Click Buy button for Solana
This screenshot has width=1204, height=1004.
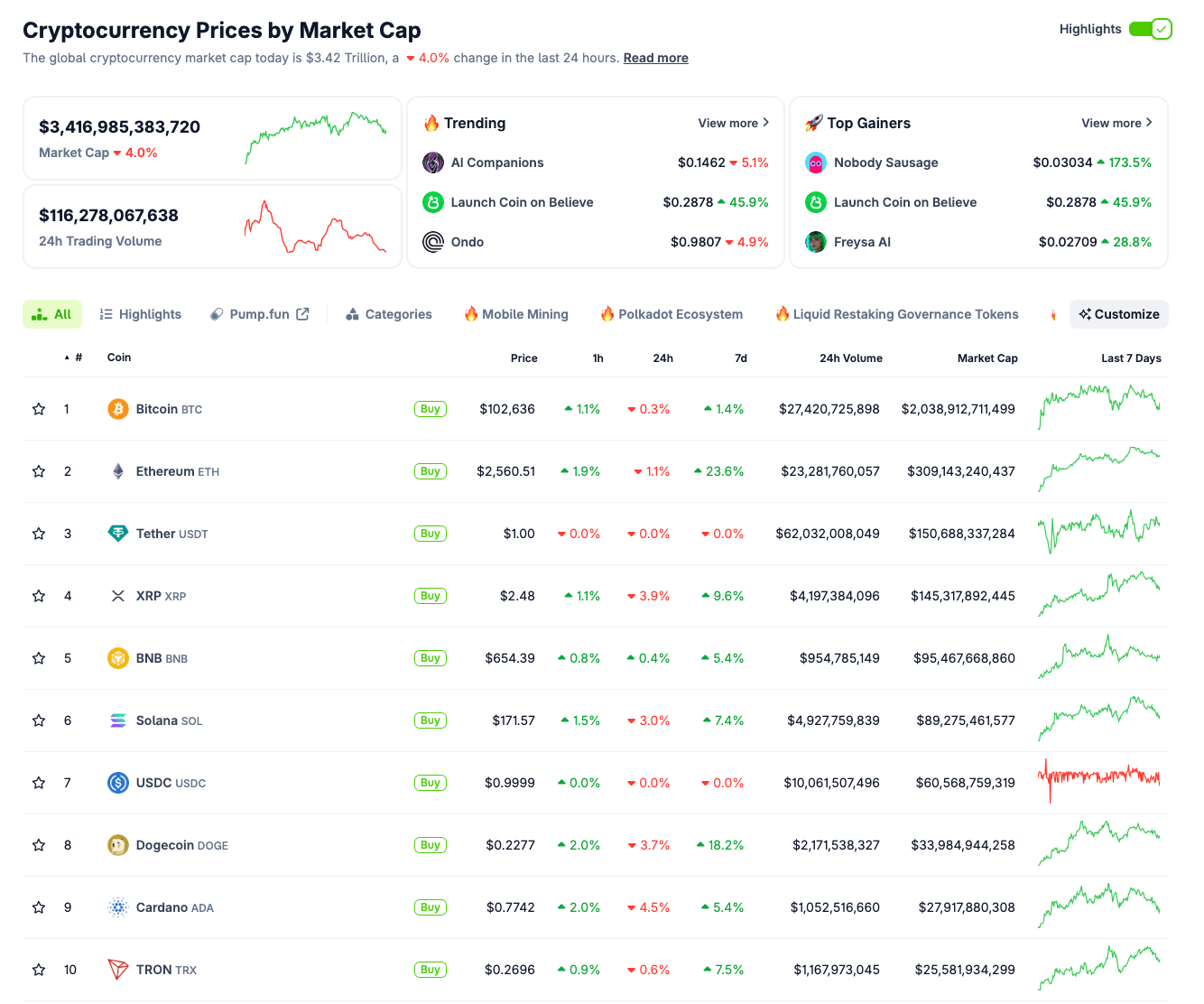431,720
